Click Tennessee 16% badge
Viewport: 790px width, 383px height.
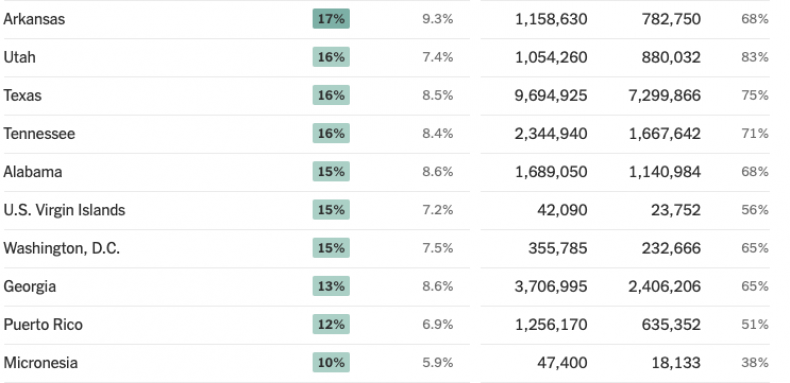tap(331, 134)
